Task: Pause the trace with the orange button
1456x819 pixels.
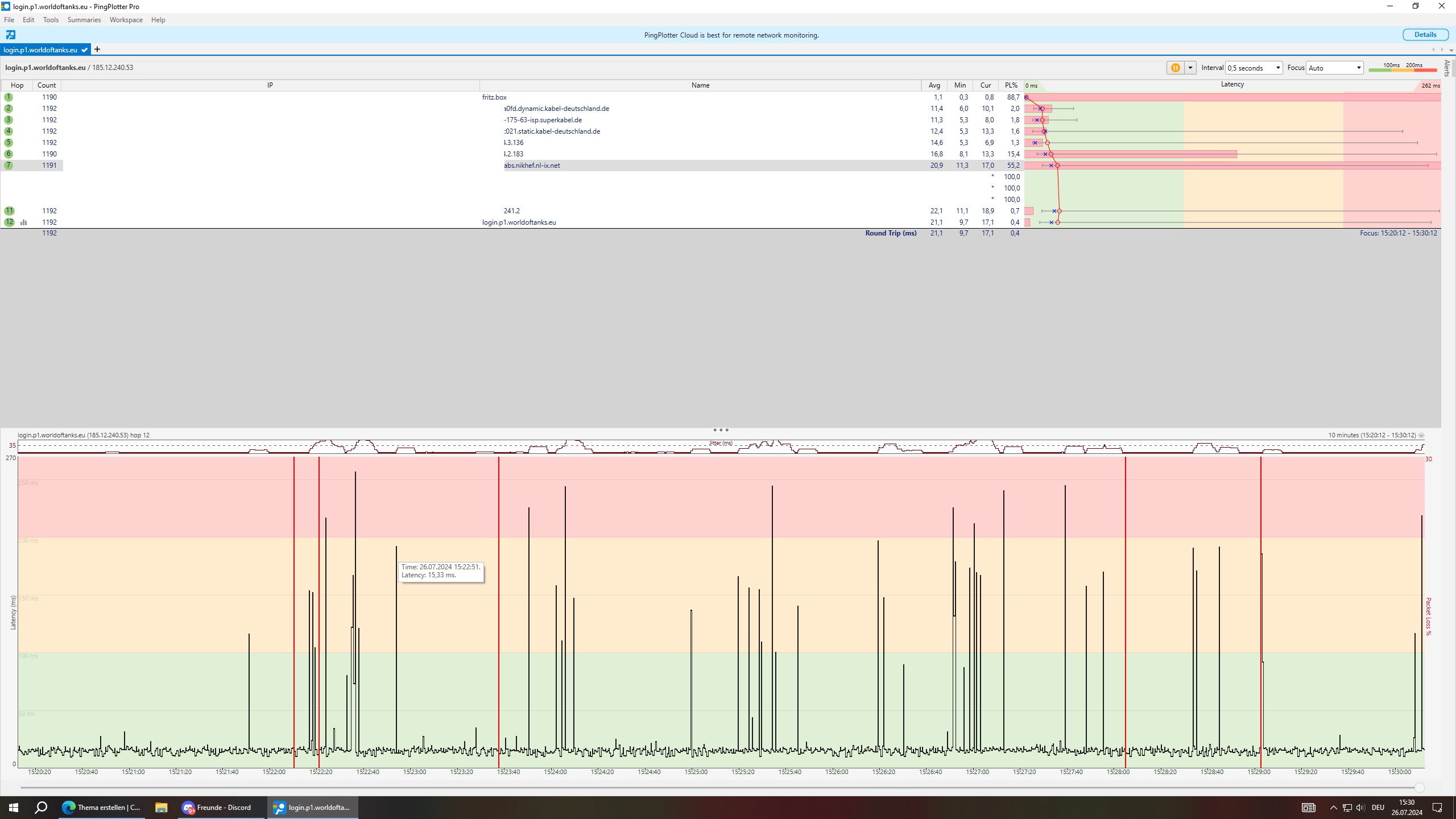Action: pyautogui.click(x=1175, y=68)
